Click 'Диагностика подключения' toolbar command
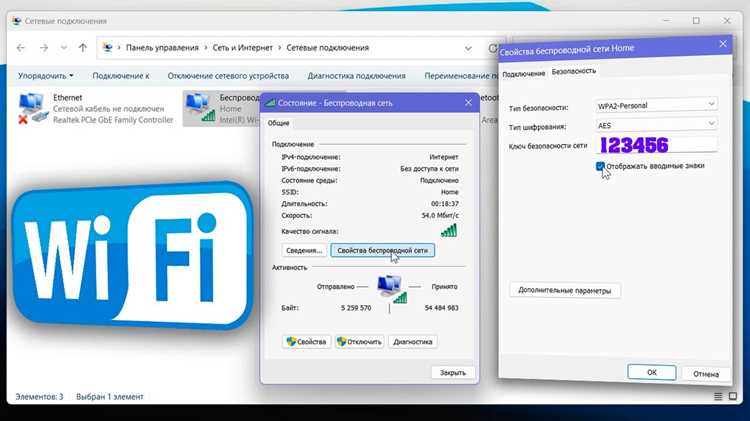This screenshot has width=750, height=421. click(x=356, y=76)
